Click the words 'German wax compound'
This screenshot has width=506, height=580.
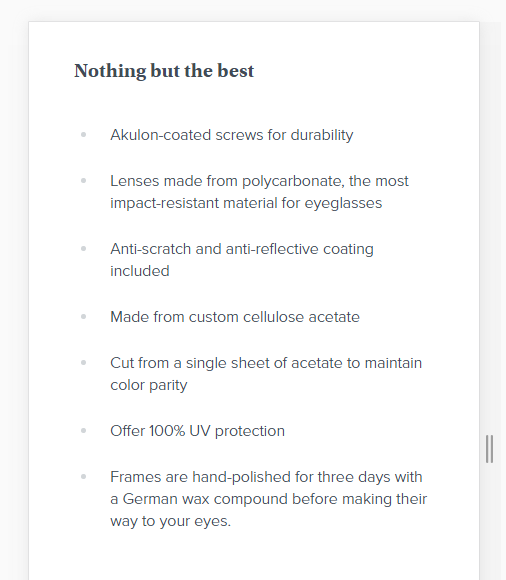[x=205, y=499]
